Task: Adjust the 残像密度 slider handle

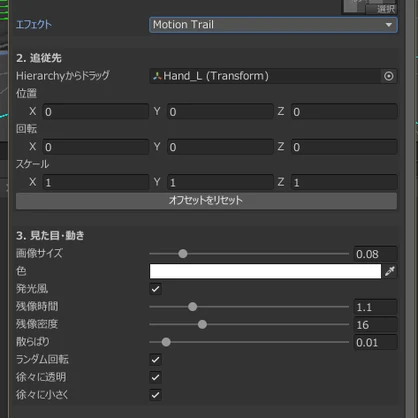Action: click(202, 324)
